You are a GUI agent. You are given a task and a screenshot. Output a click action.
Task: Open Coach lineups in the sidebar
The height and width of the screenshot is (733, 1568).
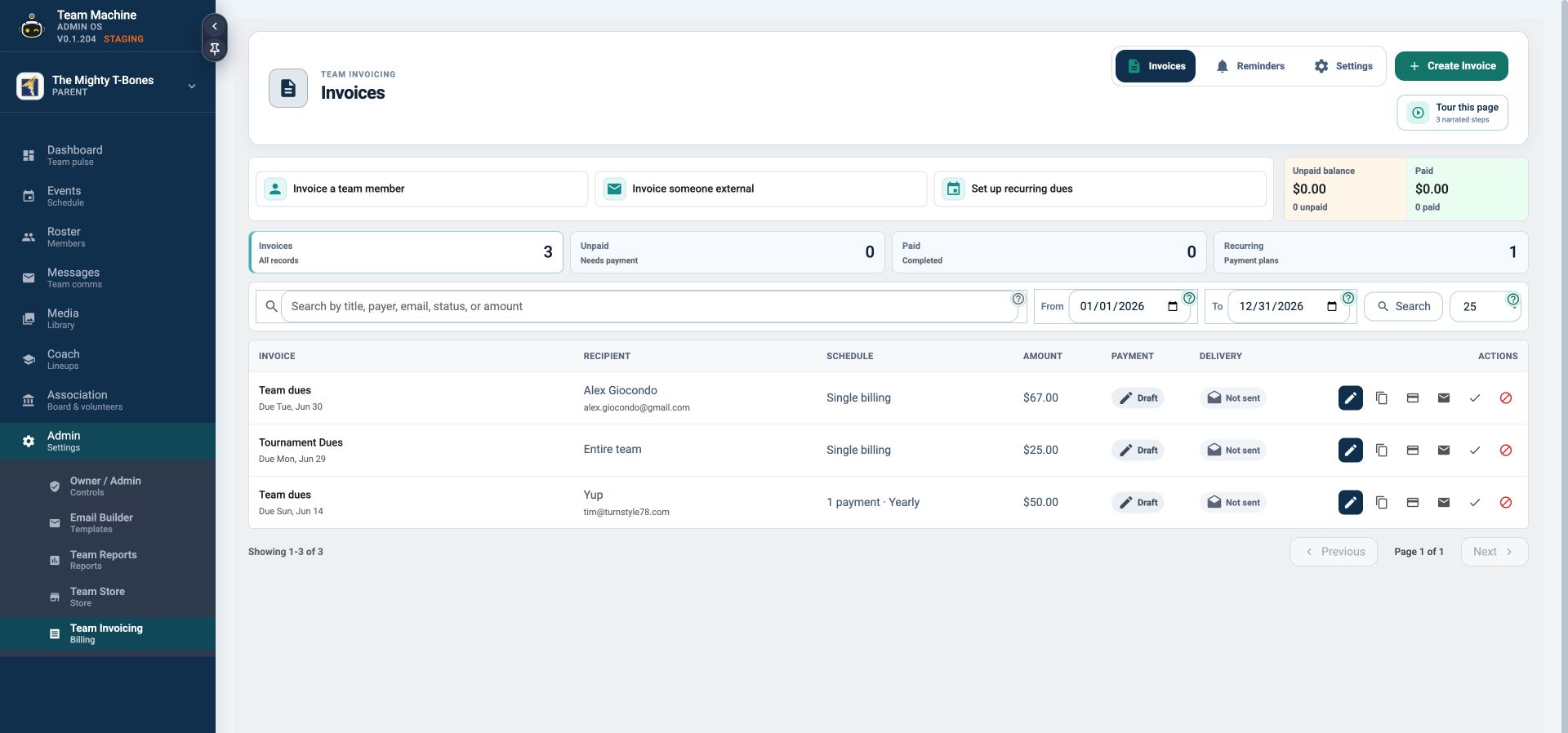point(108,359)
